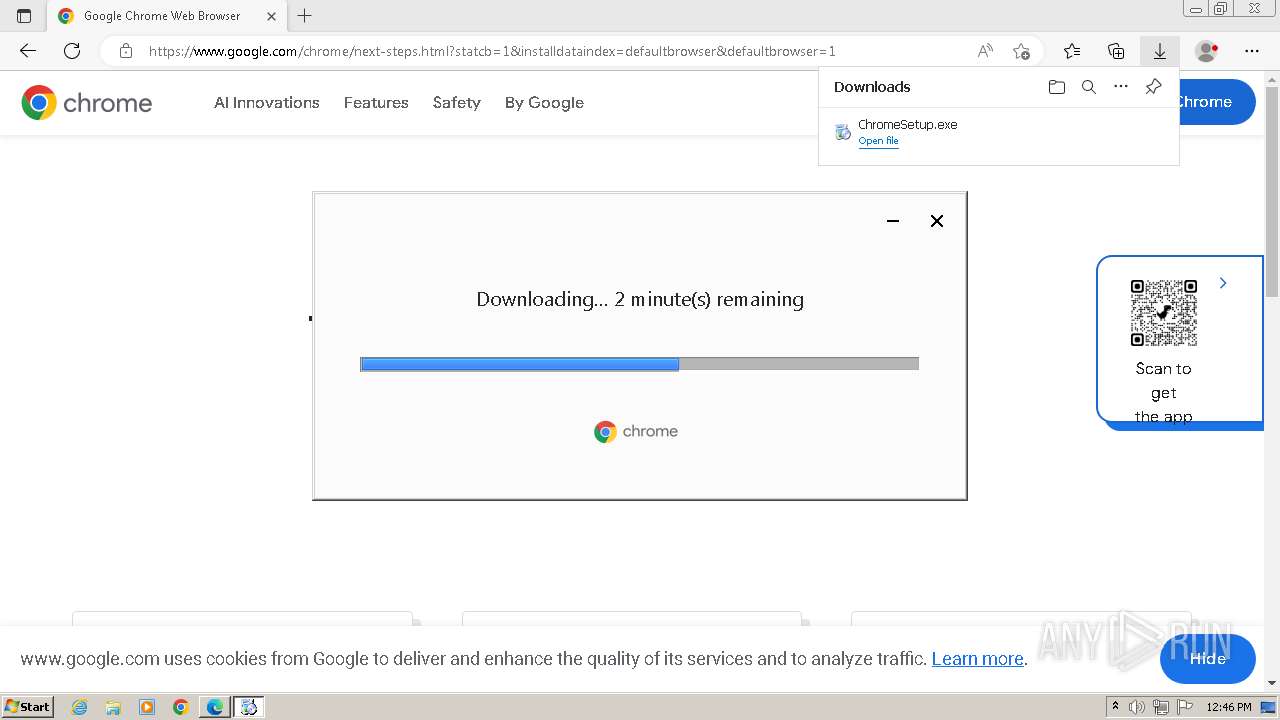Hide the cookie notice
Viewport: 1280px width, 720px height.
[1208, 659]
